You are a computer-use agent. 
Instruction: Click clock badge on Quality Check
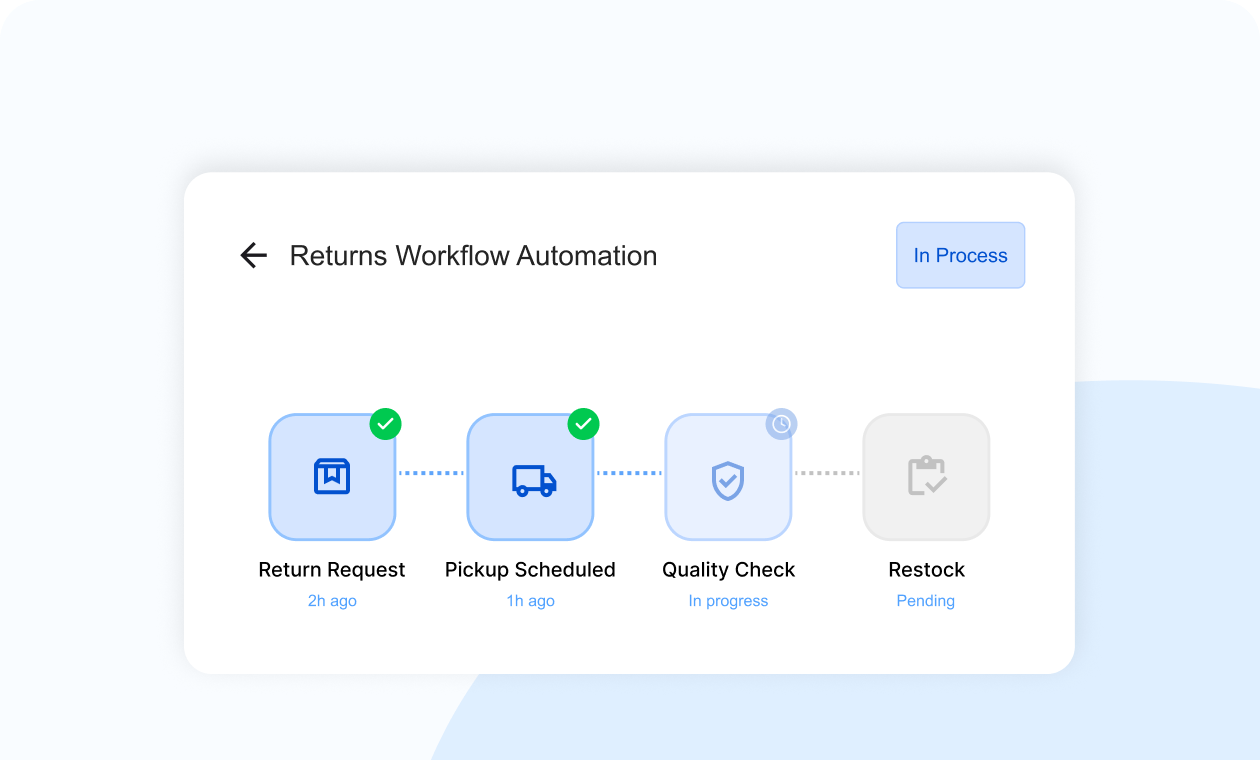781,424
